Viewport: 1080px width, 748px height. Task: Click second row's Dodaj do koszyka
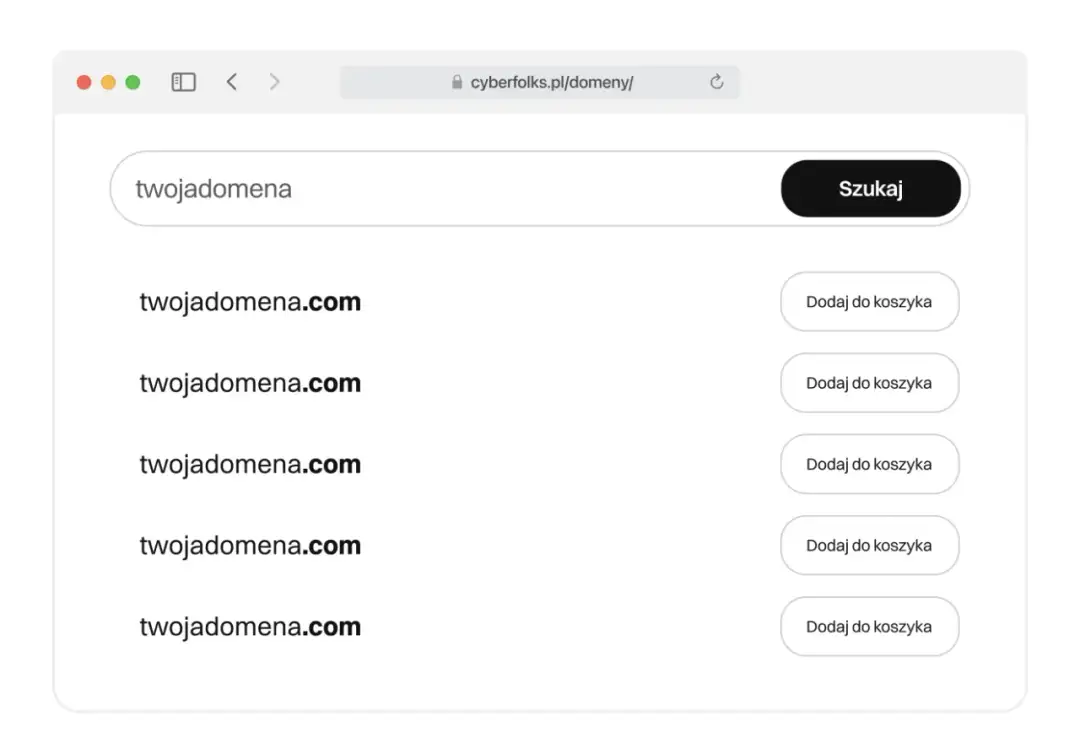[869, 383]
